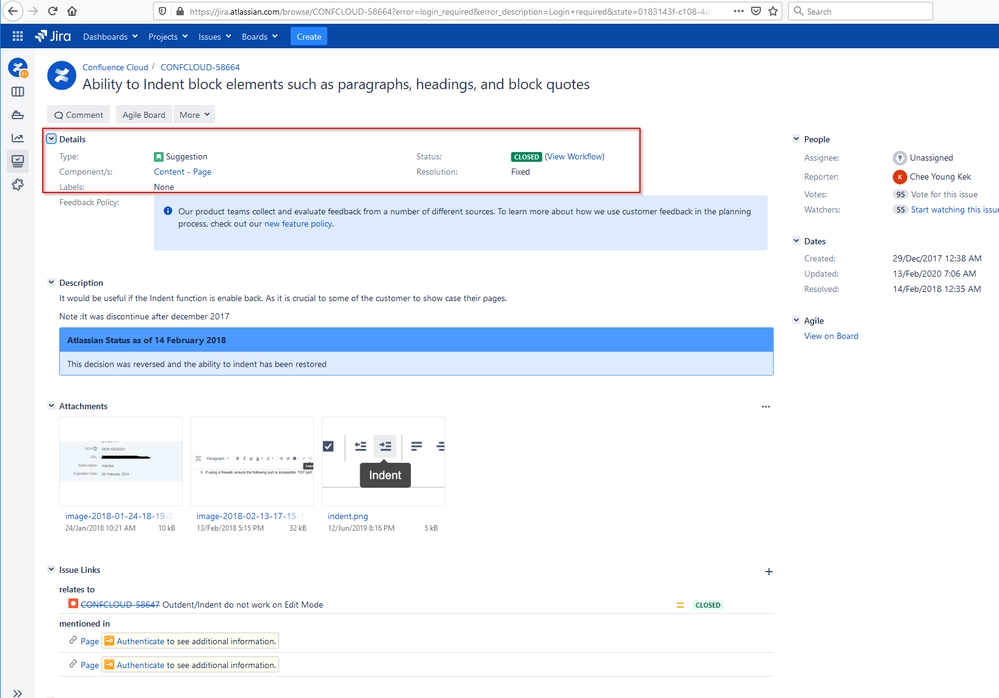Screen dimensions: 999x698
Task: Open indent.png attachment thumbnail
Action: (x=384, y=461)
